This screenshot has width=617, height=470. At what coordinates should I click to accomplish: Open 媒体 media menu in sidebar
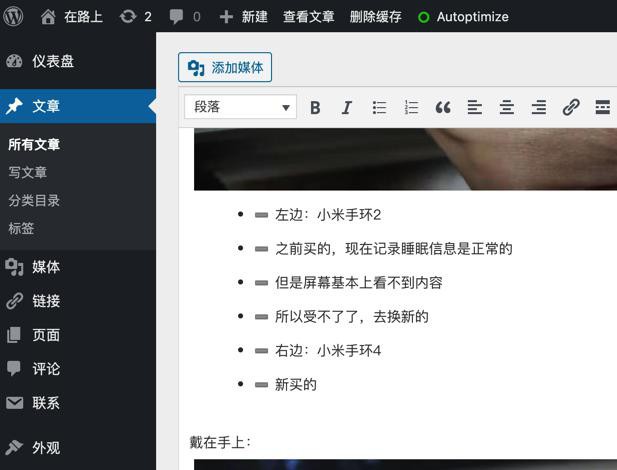[x=78, y=267]
